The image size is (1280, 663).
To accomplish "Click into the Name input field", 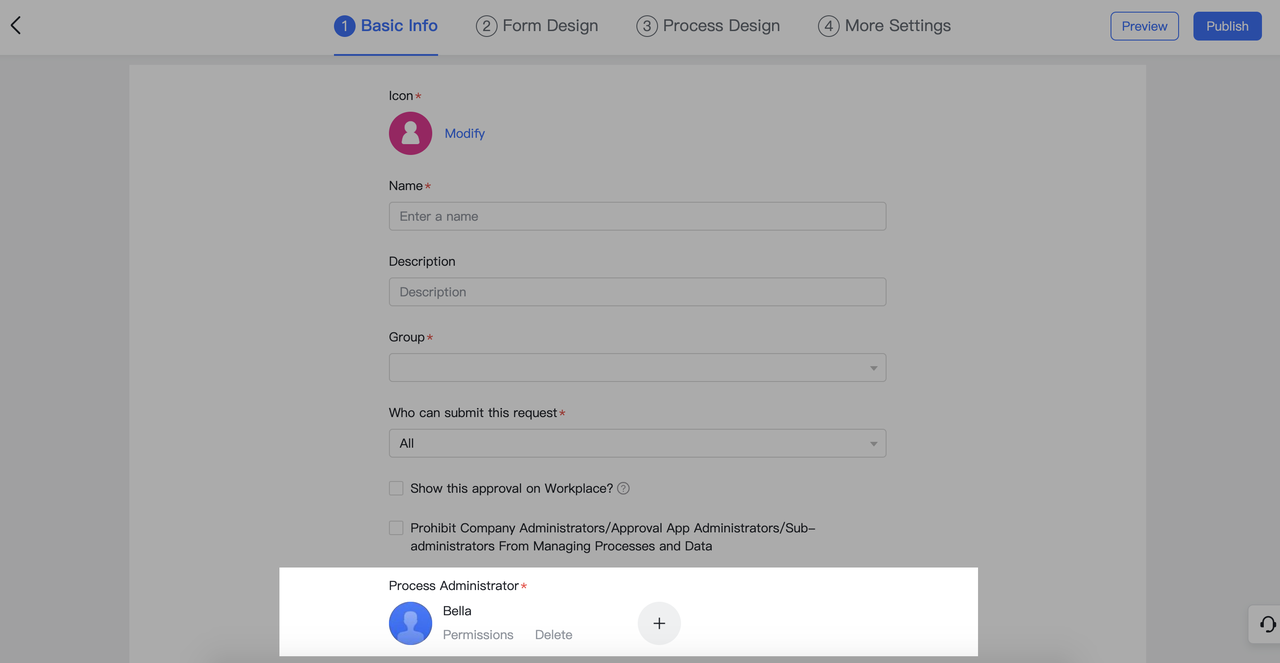I will coord(637,216).
